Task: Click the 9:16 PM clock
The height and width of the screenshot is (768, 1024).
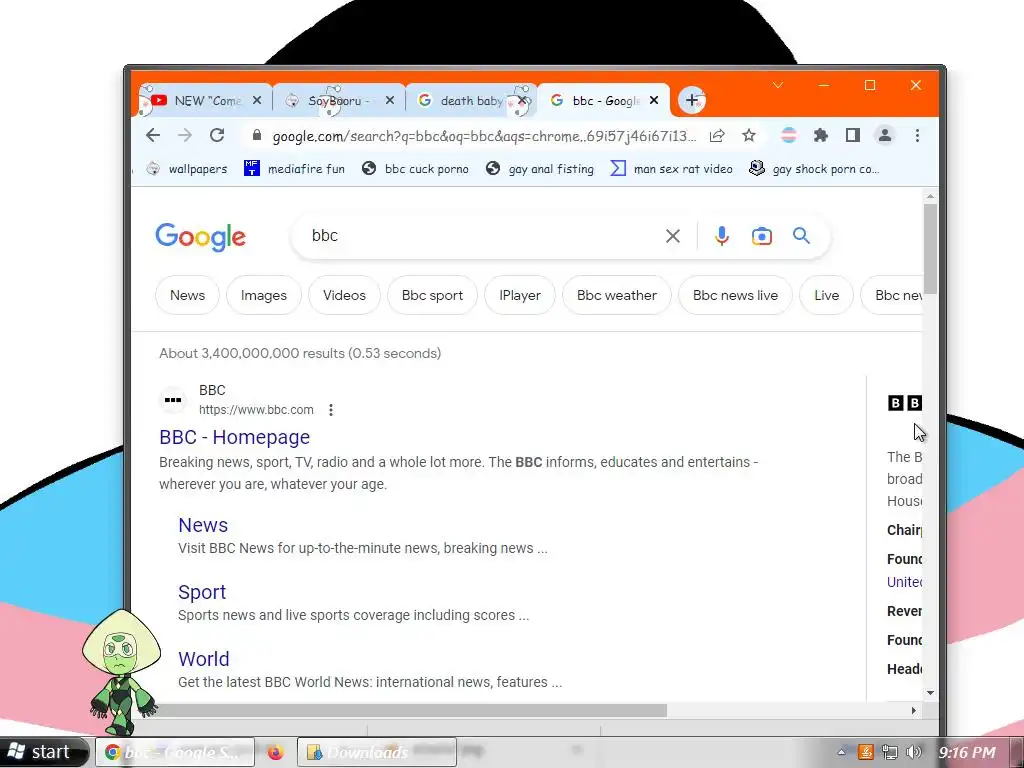Action: point(966,752)
